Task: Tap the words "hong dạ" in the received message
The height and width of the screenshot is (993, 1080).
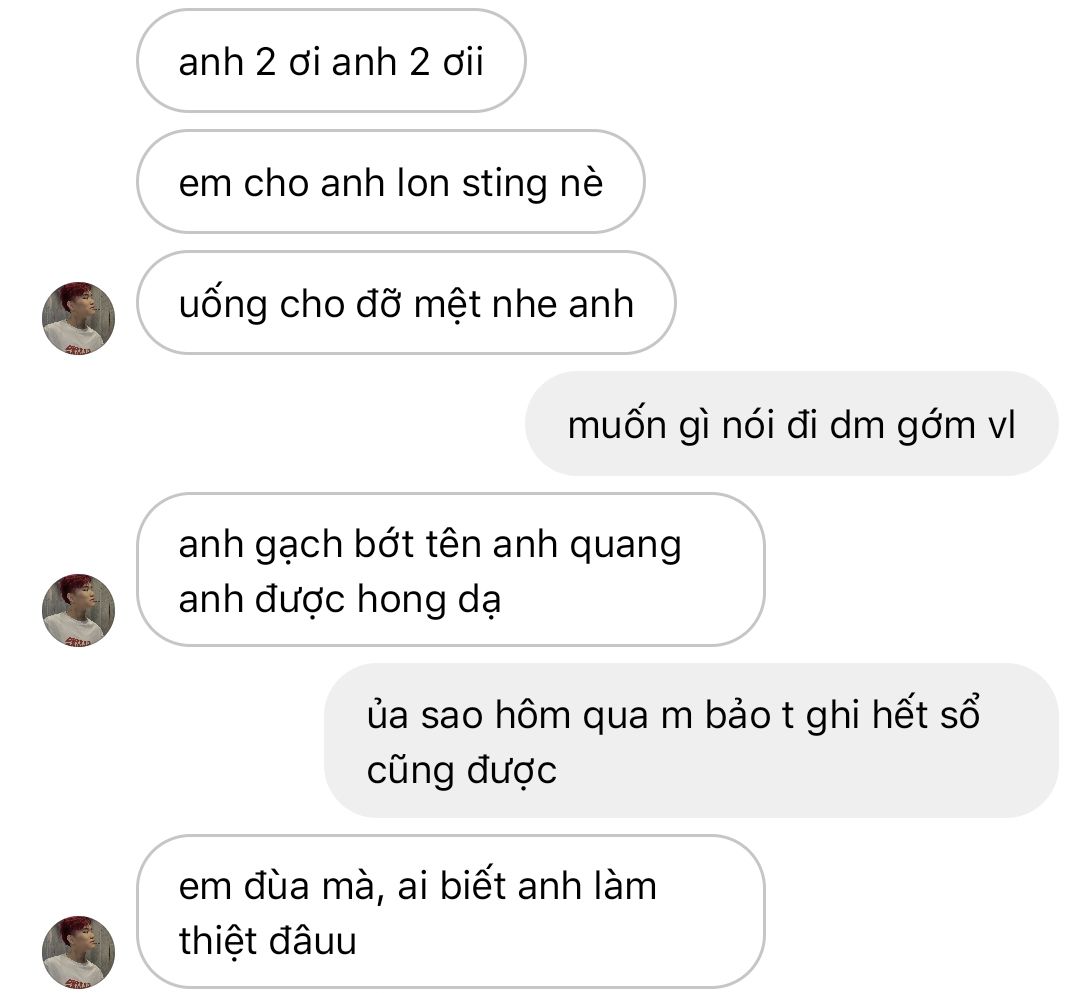Action: pyautogui.click(x=428, y=600)
